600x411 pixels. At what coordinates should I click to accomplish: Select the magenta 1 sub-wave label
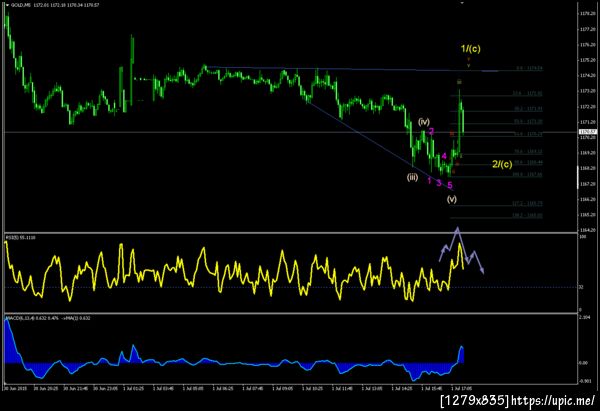pos(429,181)
